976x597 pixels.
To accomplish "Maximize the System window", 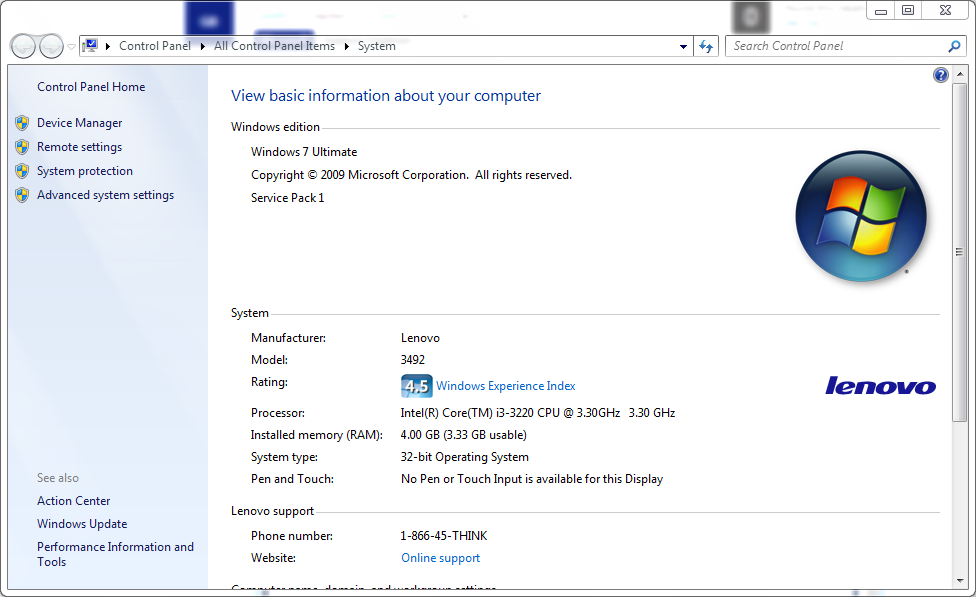I will 908,11.
